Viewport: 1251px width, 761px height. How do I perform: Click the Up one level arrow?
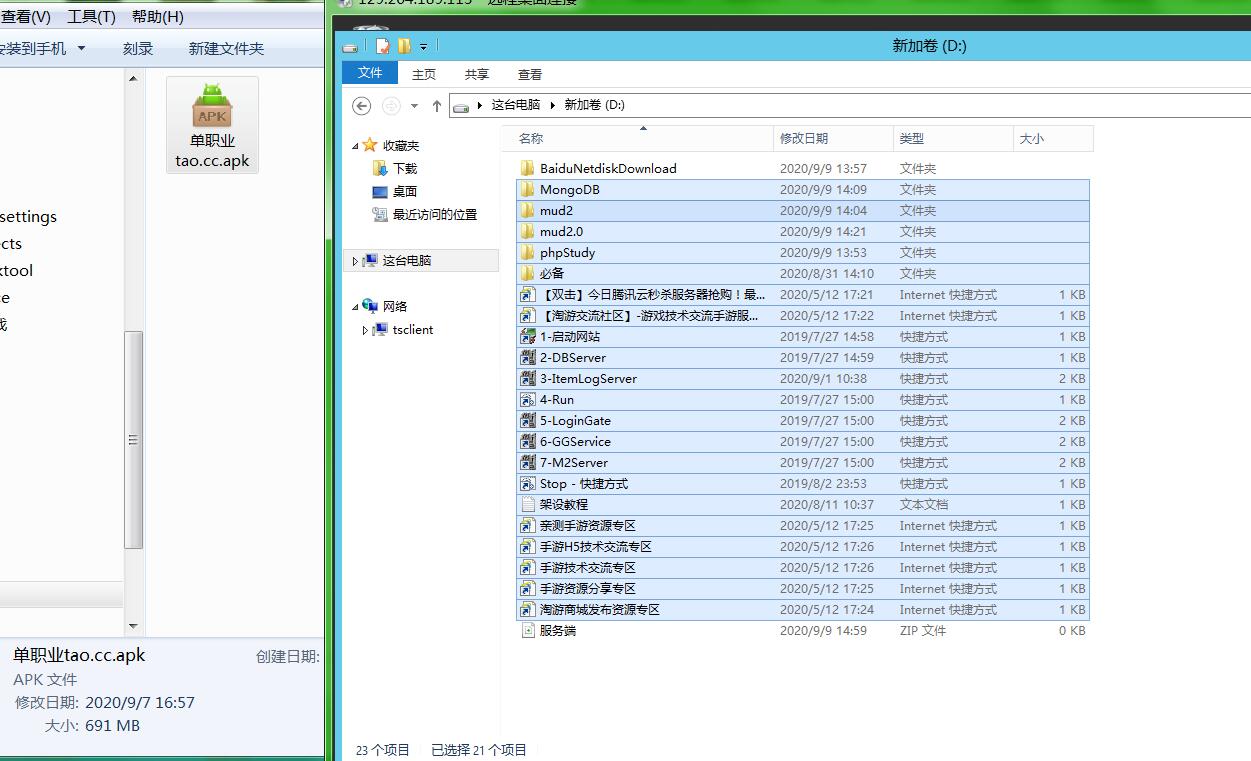[x=437, y=106]
